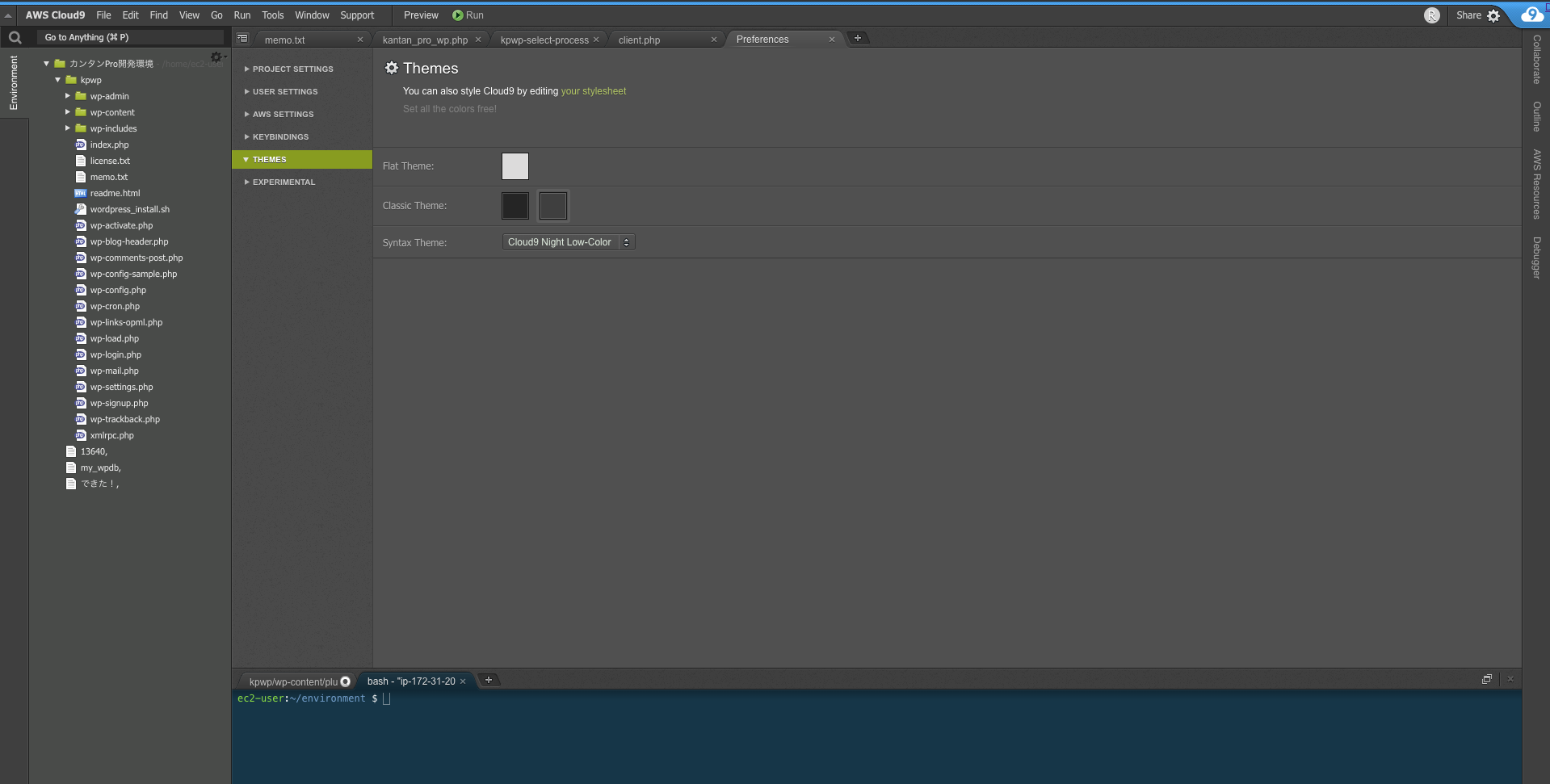Open AWS Resources side panel

[1536, 184]
